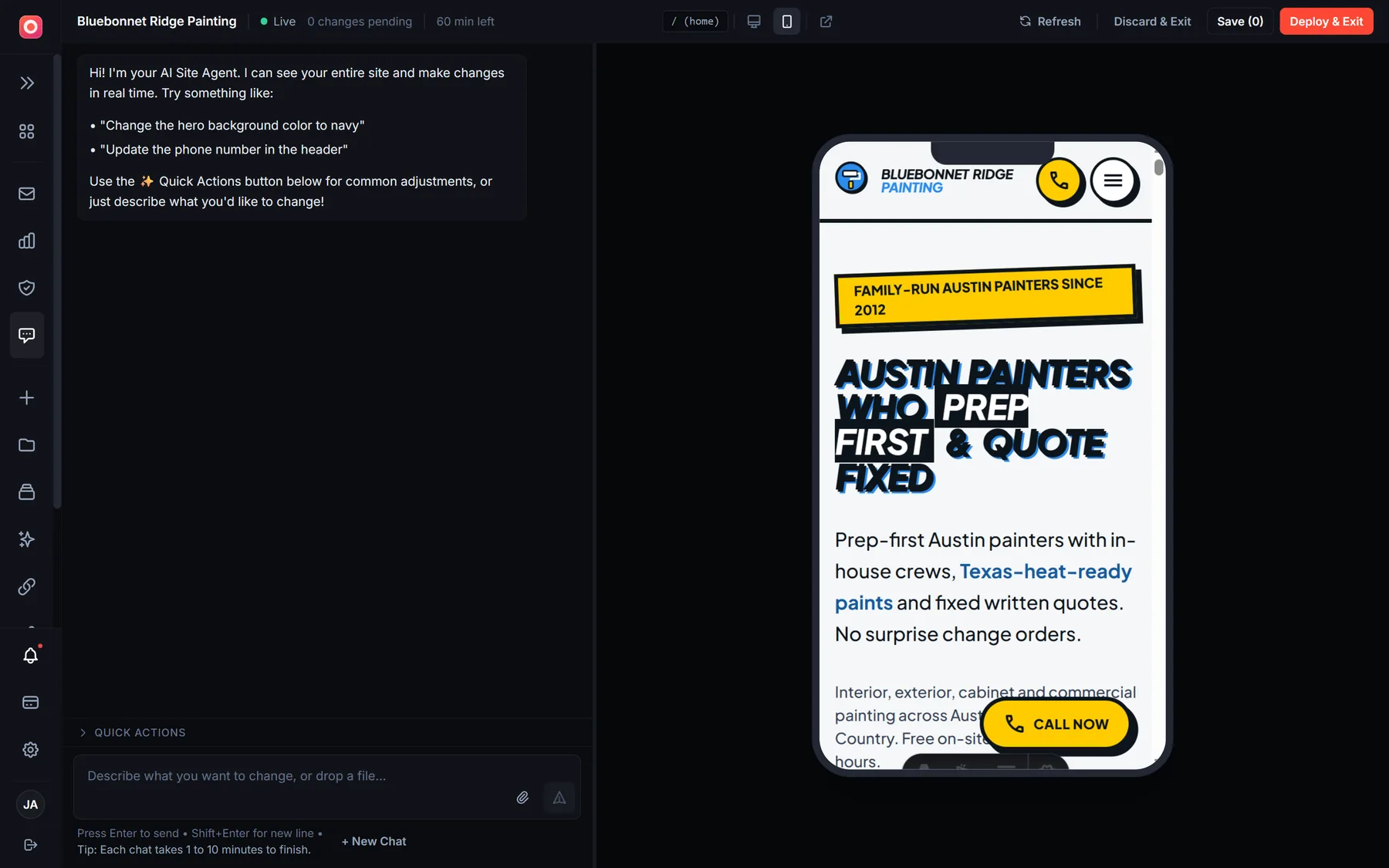Screen dimensions: 1389x868
Task: Open the chain link icon in sidebar
Action: pos(27,587)
